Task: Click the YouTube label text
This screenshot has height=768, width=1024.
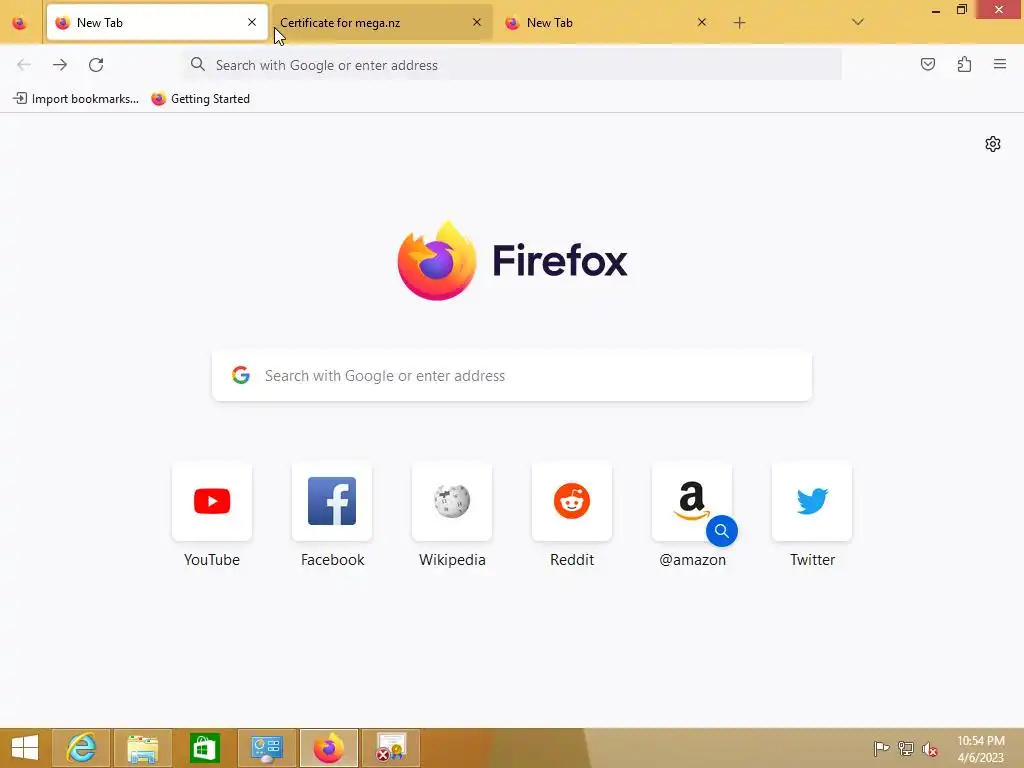Action: (212, 560)
